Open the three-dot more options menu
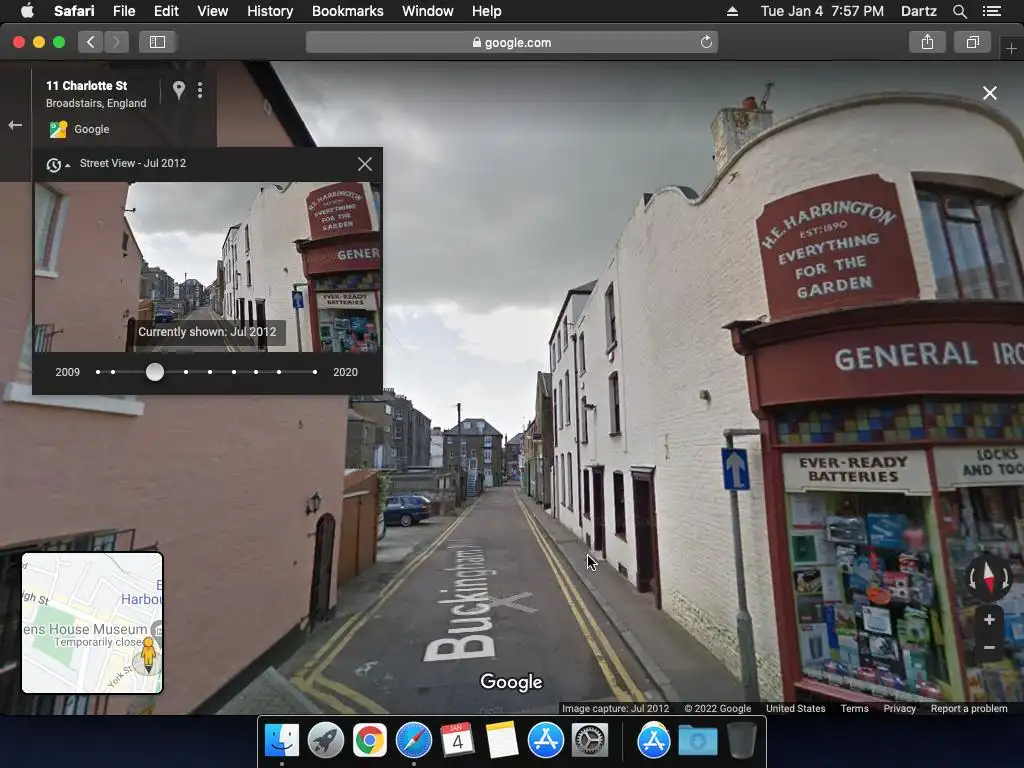 click(200, 90)
